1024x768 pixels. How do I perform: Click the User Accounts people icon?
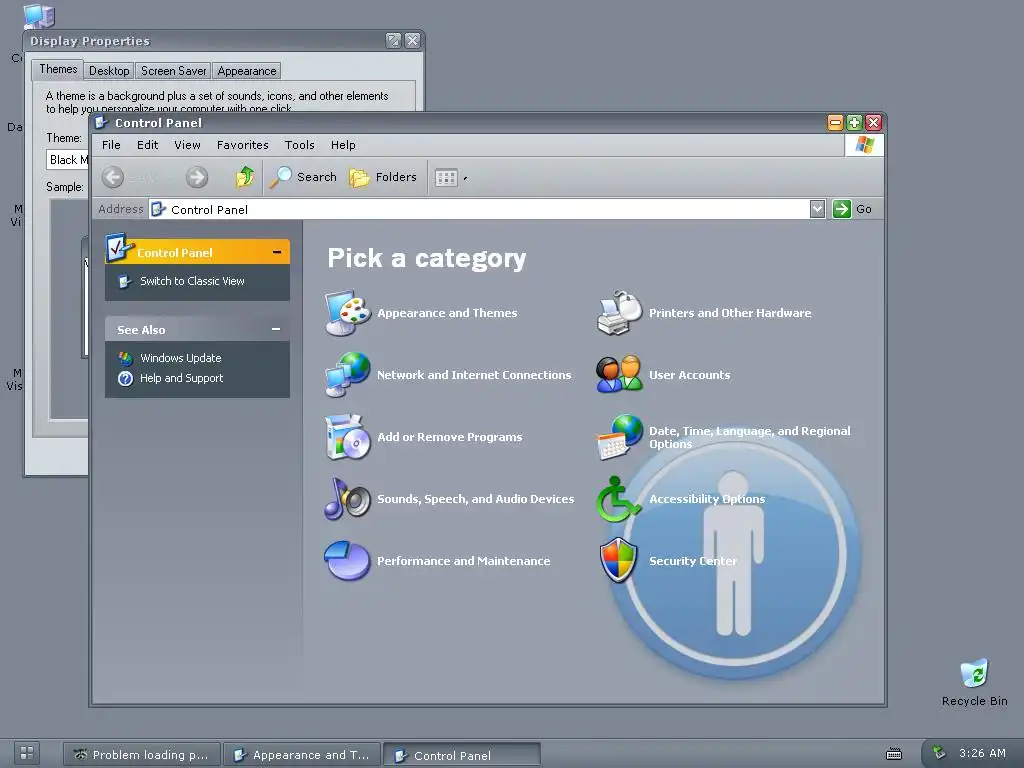[619, 375]
